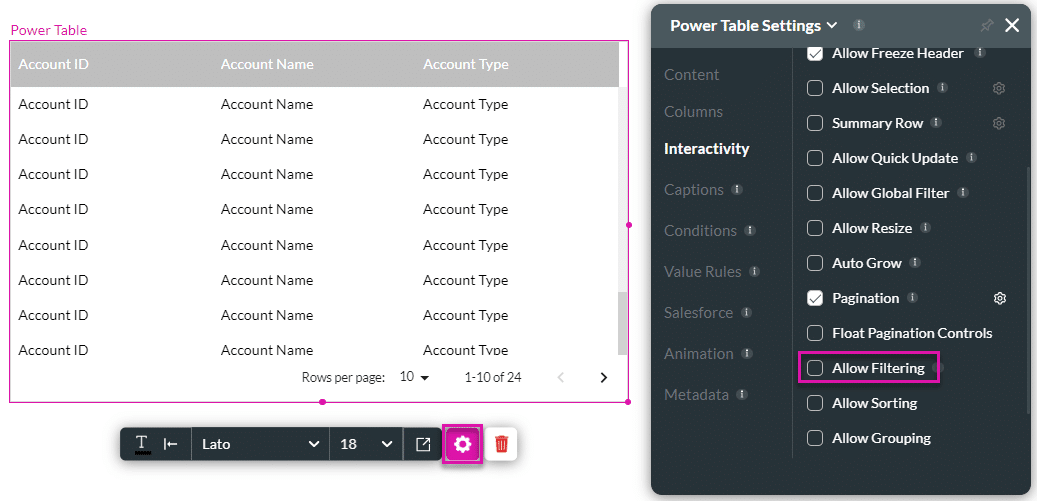The image size is (1037, 501).
Task: Enable Auto Grow checkbox
Action: [x=815, y=263]
